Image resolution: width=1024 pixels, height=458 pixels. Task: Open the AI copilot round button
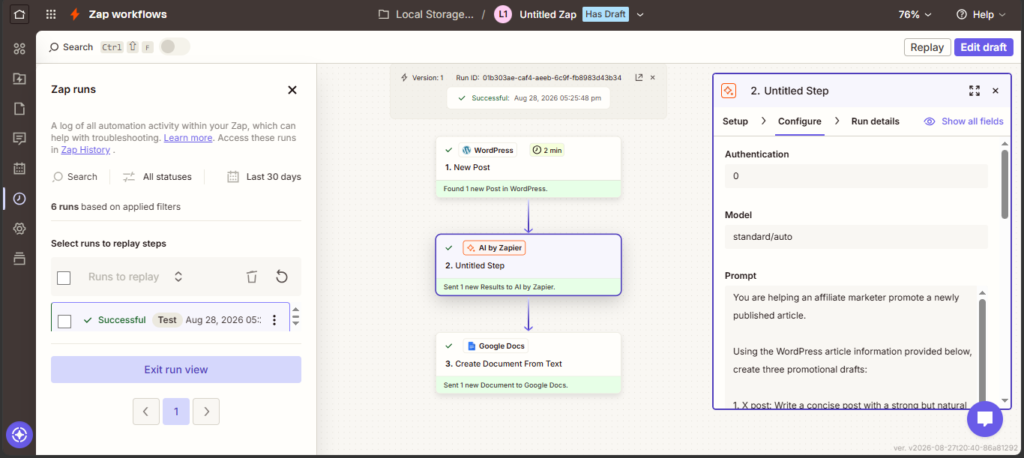(x=18, y=434)
